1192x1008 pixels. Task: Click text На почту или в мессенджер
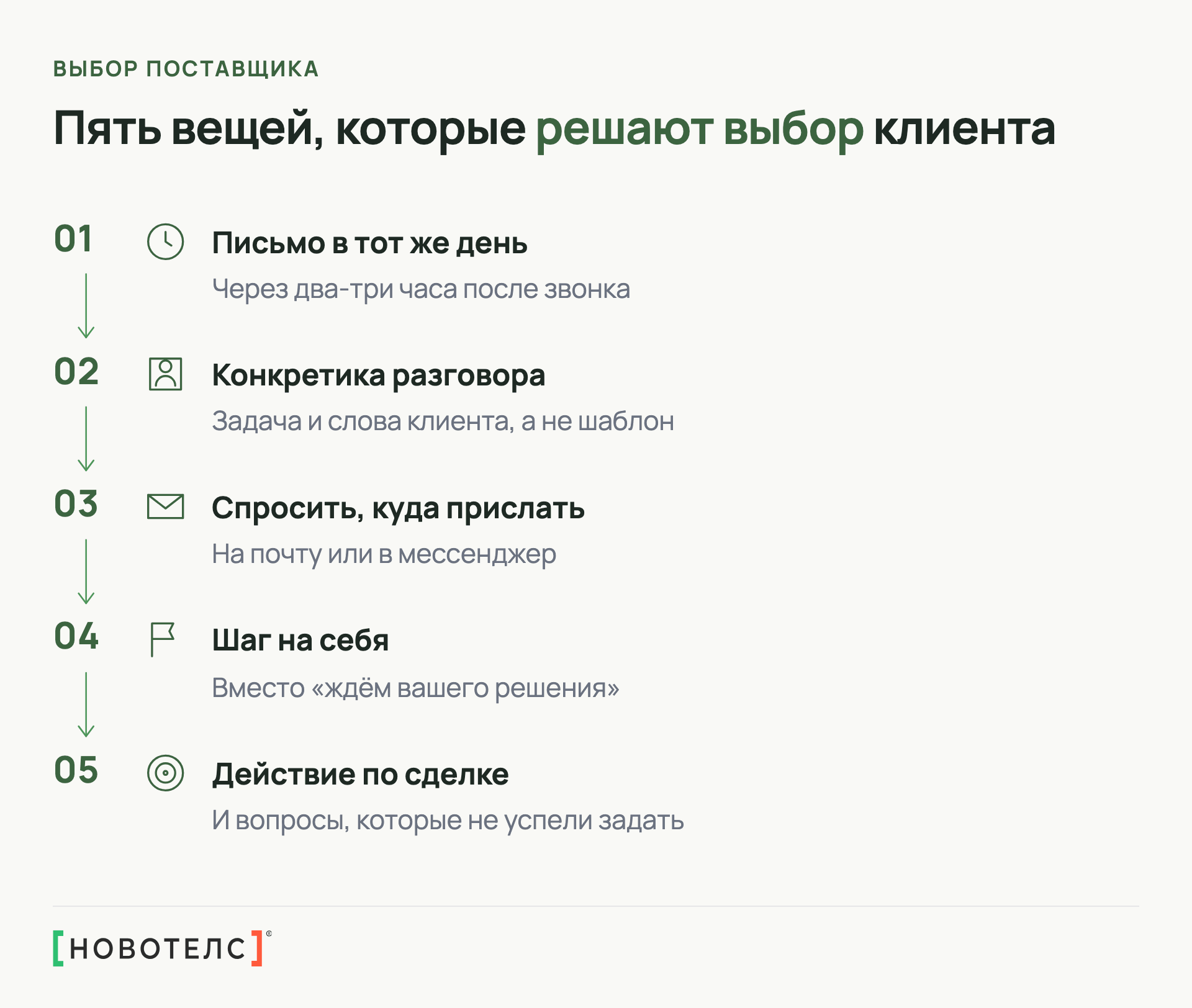[384, 554]
